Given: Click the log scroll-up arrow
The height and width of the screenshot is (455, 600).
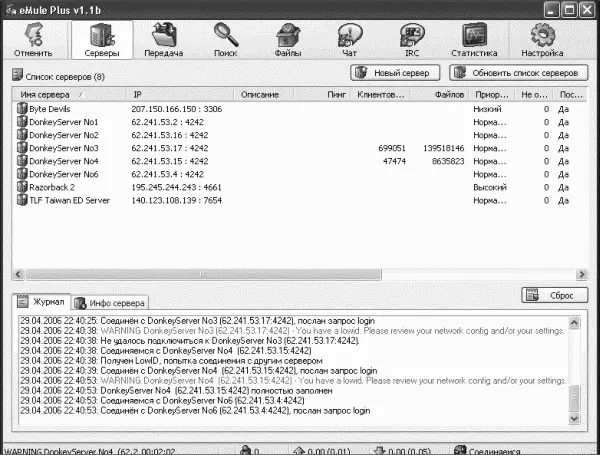Looking at the screenshot, I should point(574,323).
